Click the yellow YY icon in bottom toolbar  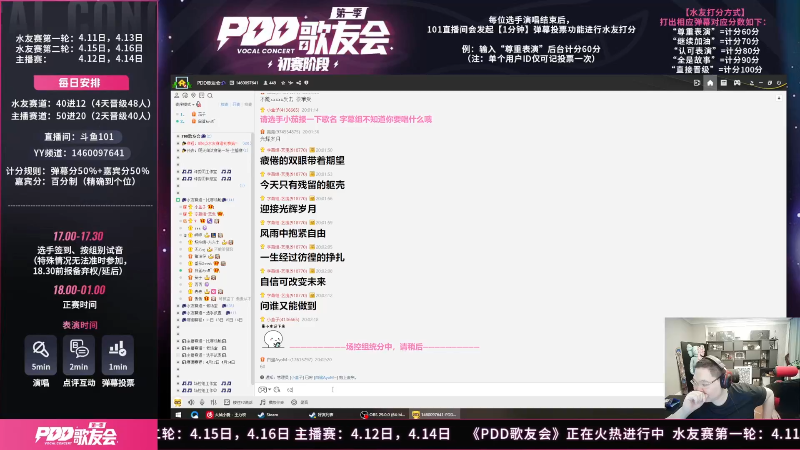[178, 402]
